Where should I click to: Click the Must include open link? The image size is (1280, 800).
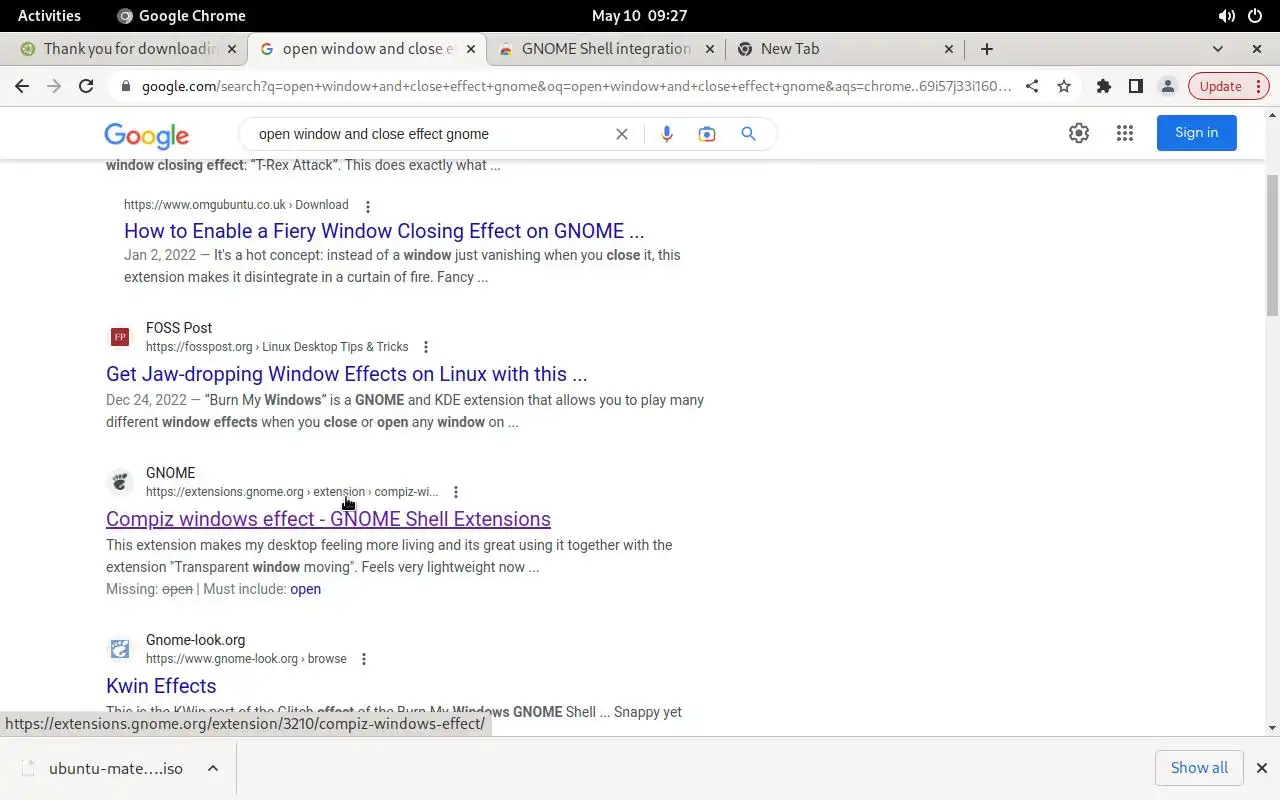click(x=305, y=589)
